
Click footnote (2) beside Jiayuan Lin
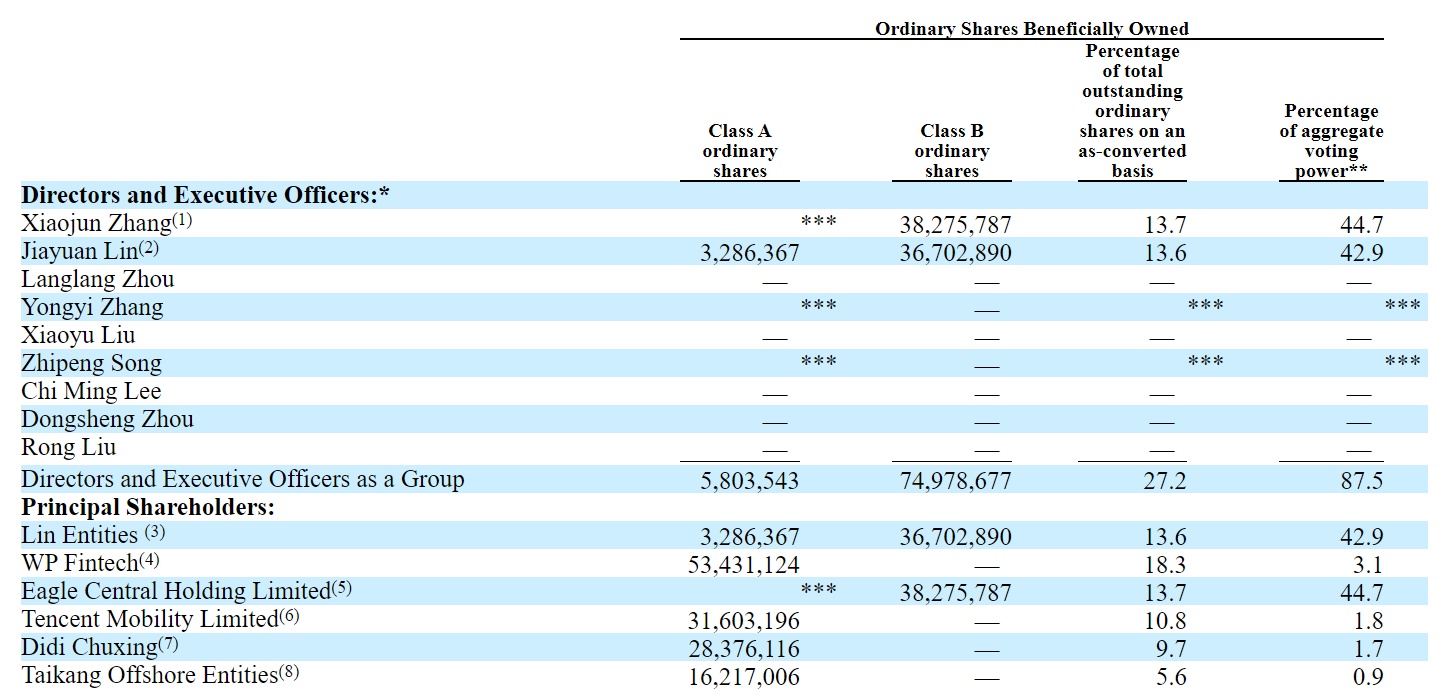pyautogui.click(x=148, y=250)
